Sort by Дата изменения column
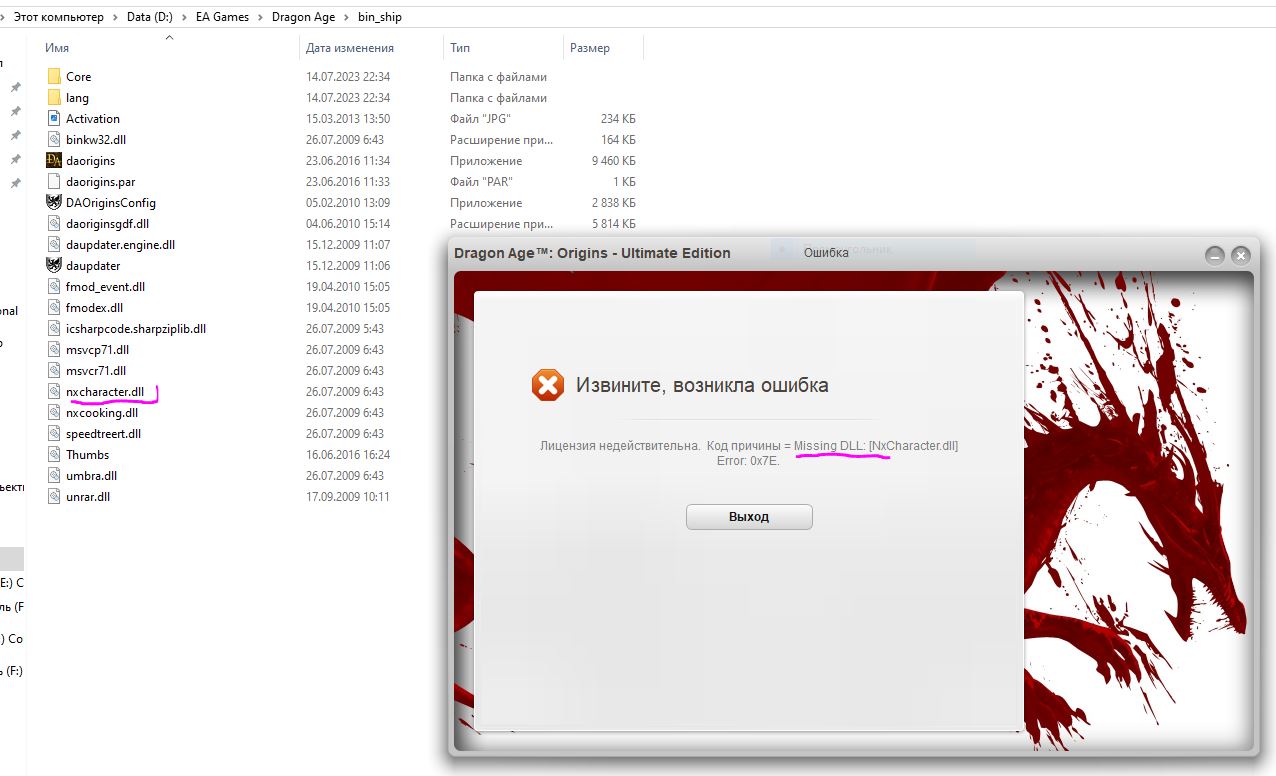The width and height of the screenshot is (1276, 776). (350, 48)
